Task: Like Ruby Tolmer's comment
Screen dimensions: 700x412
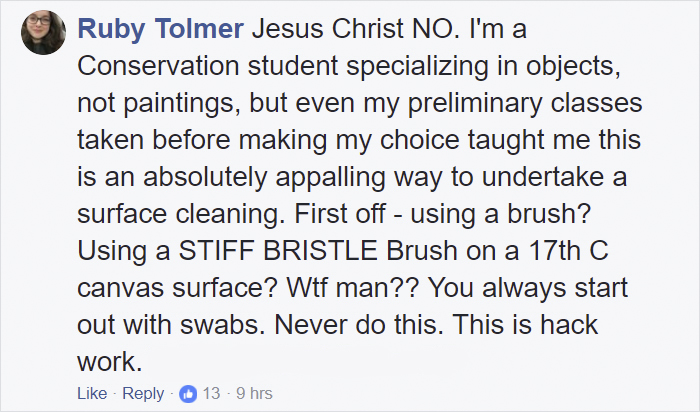Action: (91, 394)
